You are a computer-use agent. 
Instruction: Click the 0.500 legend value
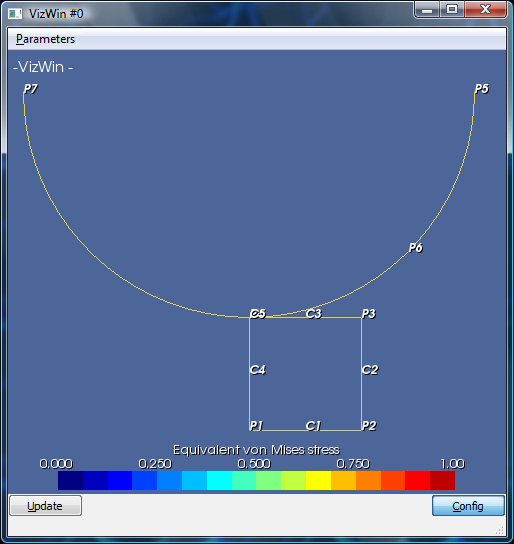click(x=254, y=464)
